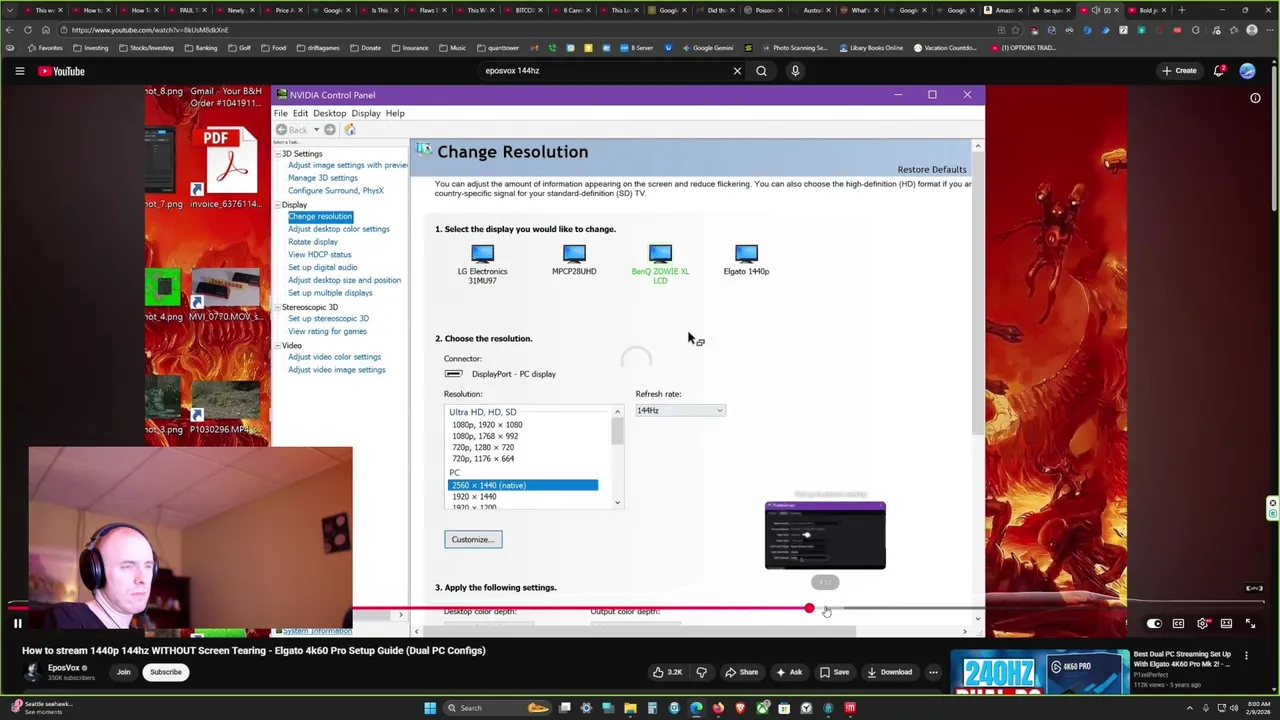Viewport: 1280px width, 720px height.
Task: Open the Google Gemini bookmark
Action: [x=706, y=48]
